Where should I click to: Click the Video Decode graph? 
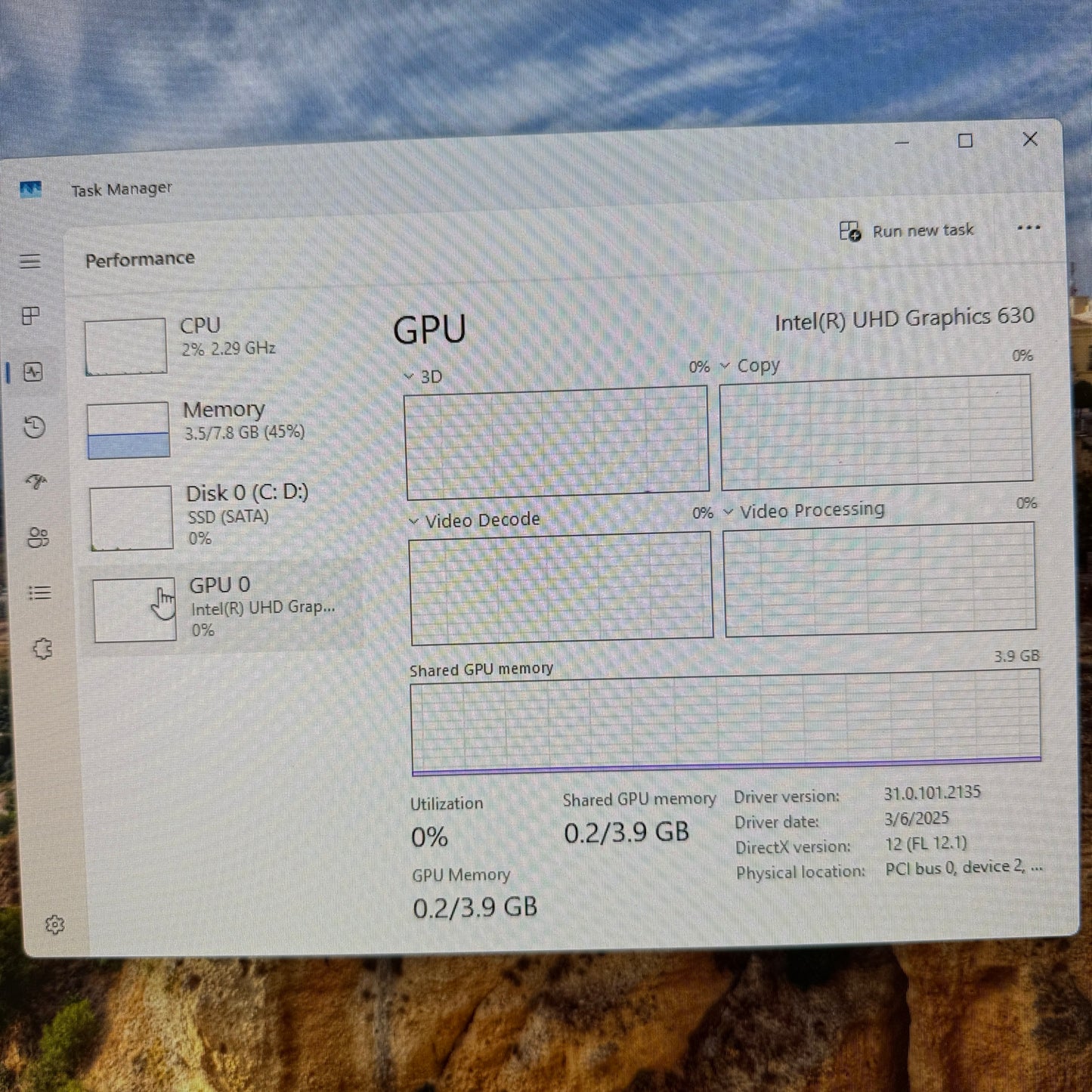click(x=561, y=588)
